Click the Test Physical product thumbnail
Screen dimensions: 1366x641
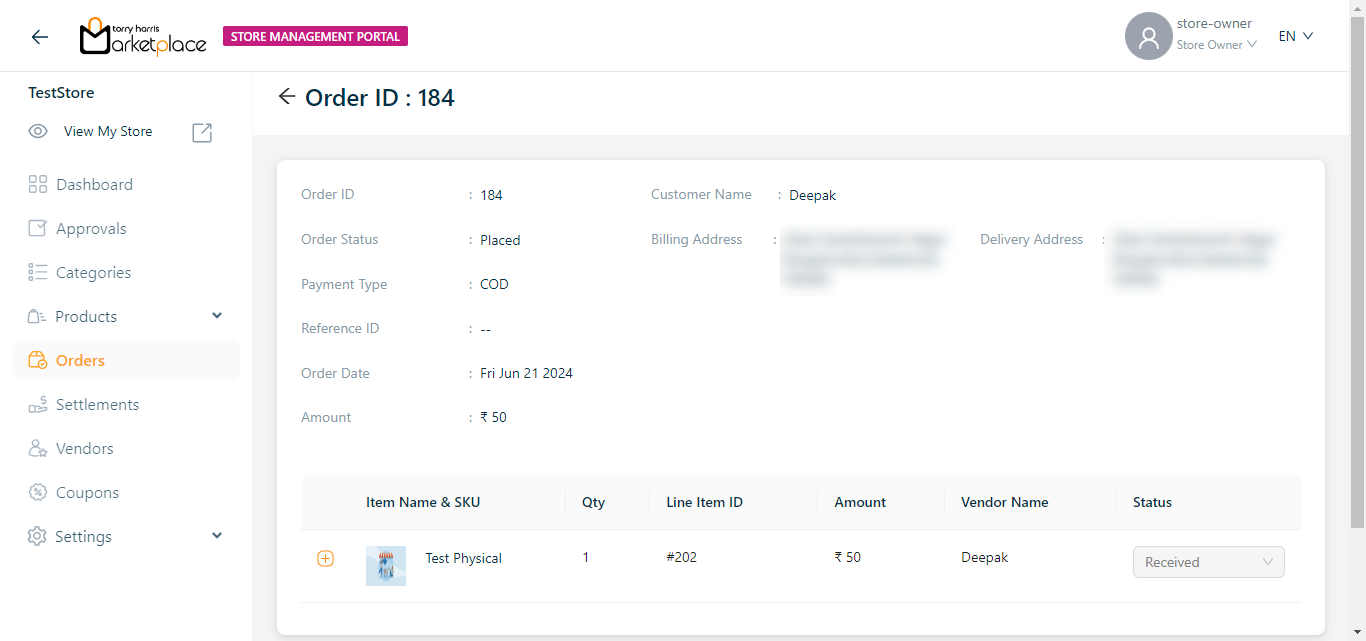click(386, 565)
